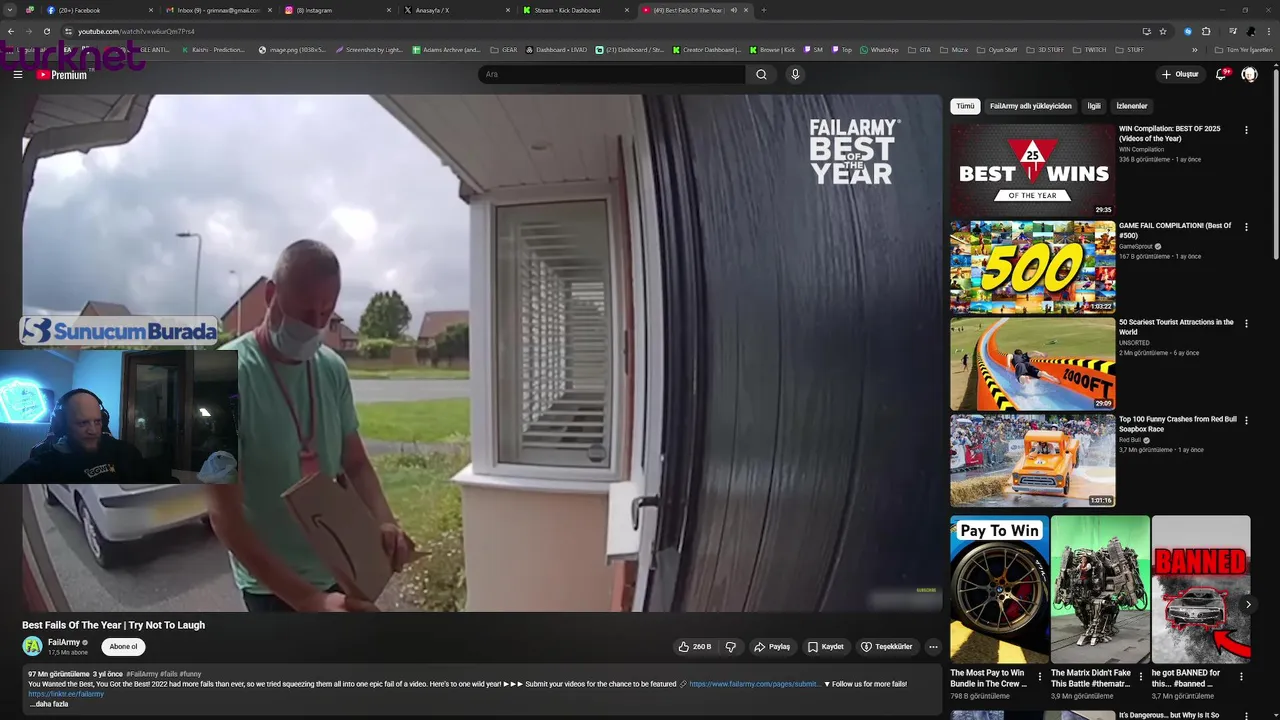Click the Teşekkürler thanks button

(887, 647)
